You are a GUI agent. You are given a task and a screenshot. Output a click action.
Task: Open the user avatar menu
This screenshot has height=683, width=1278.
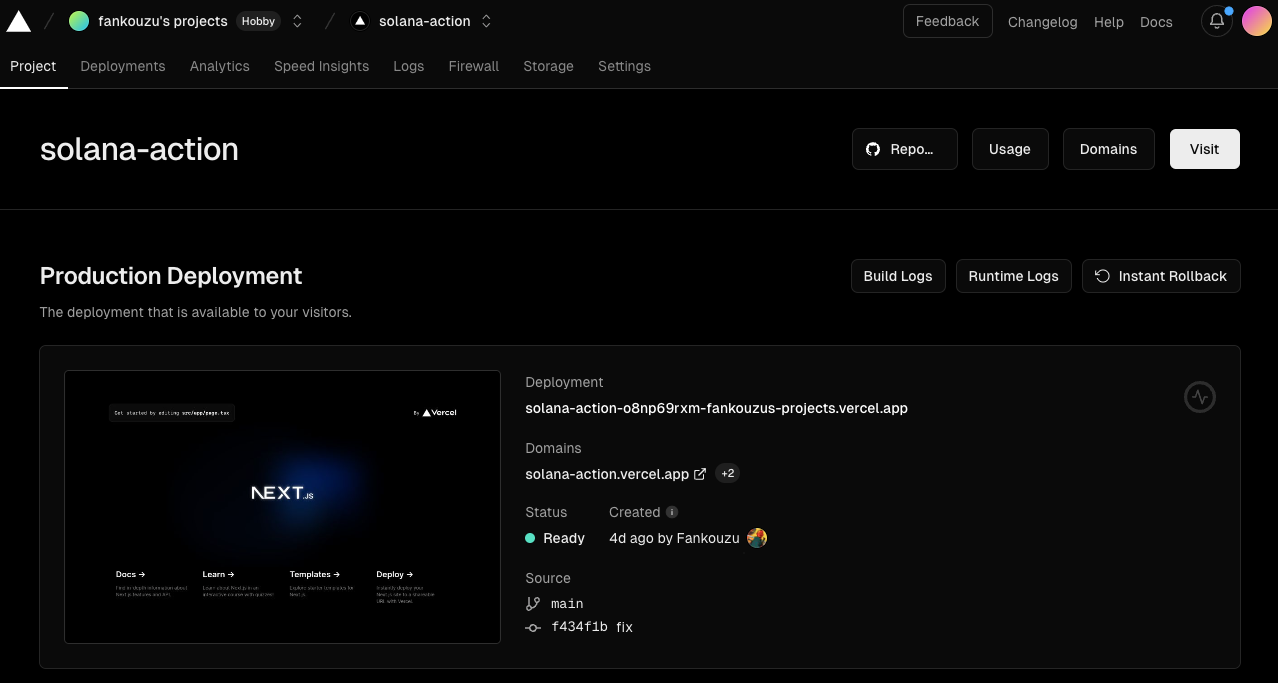click(1257, 21)
